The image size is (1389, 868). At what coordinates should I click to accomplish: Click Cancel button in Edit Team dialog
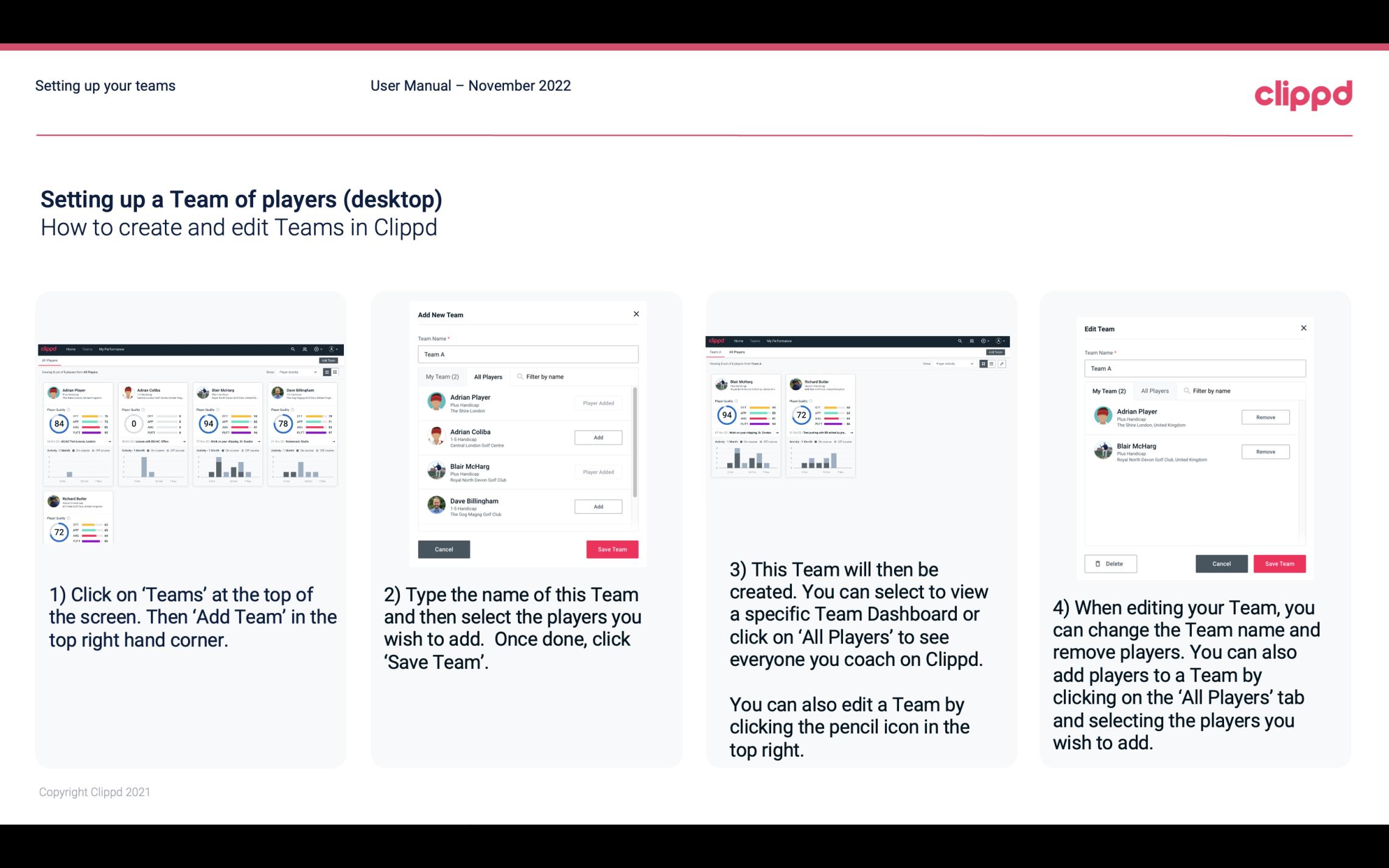coord(1221,563)
